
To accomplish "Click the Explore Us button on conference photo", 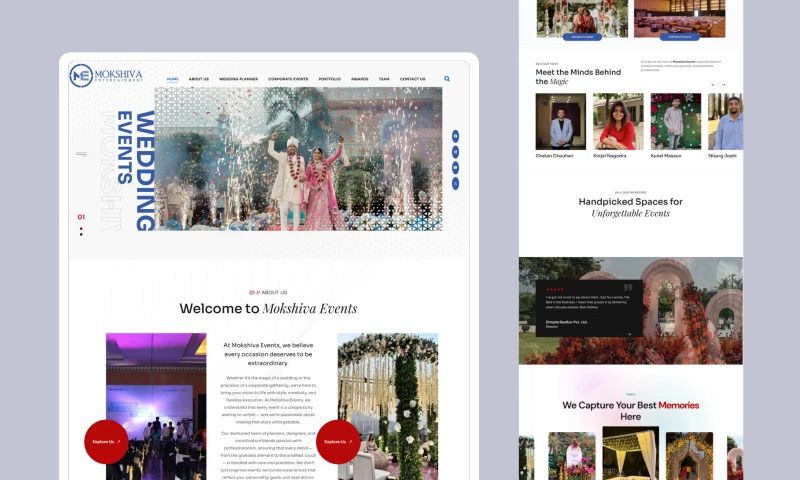I will 106,442.
